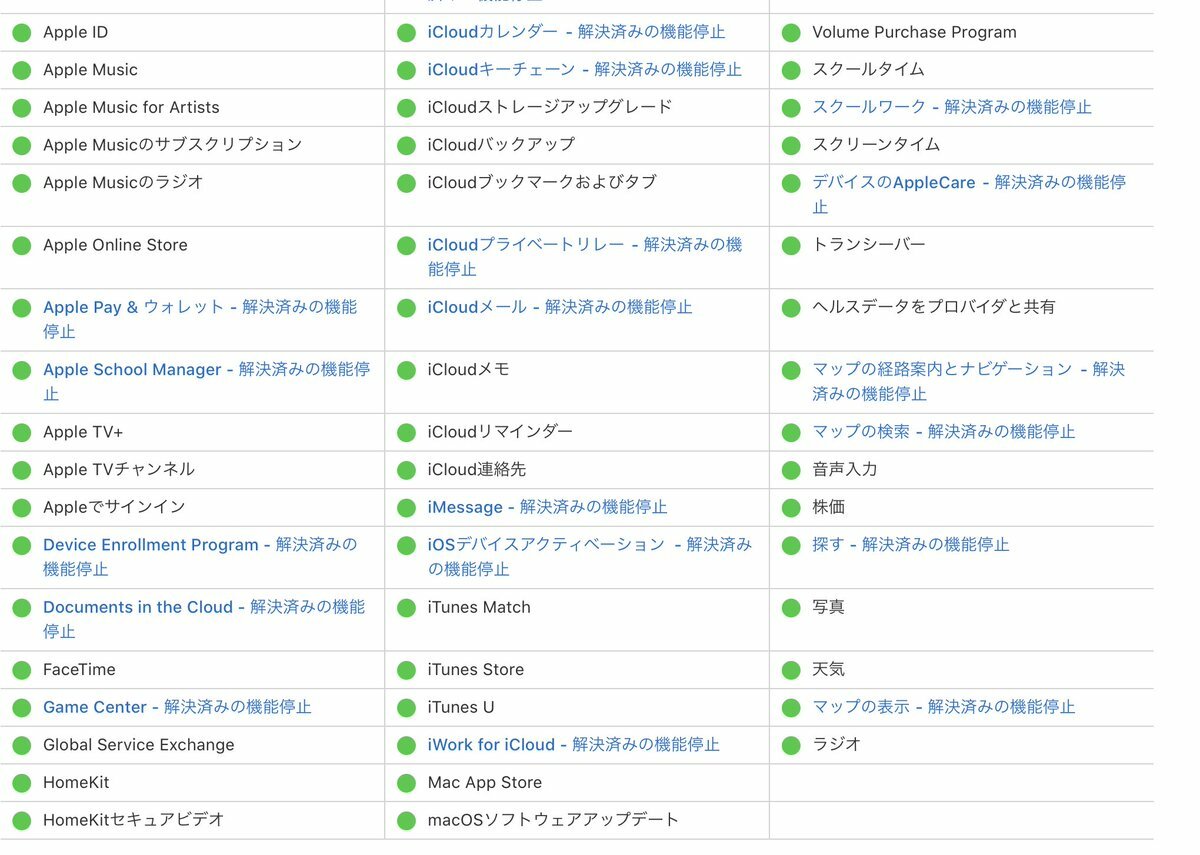The width and height of the screenshot is (1200, 855).
Task: Open the iCloudキーチェーン resolved outage link
Action: pyautogui.click(x=584, y=70)
